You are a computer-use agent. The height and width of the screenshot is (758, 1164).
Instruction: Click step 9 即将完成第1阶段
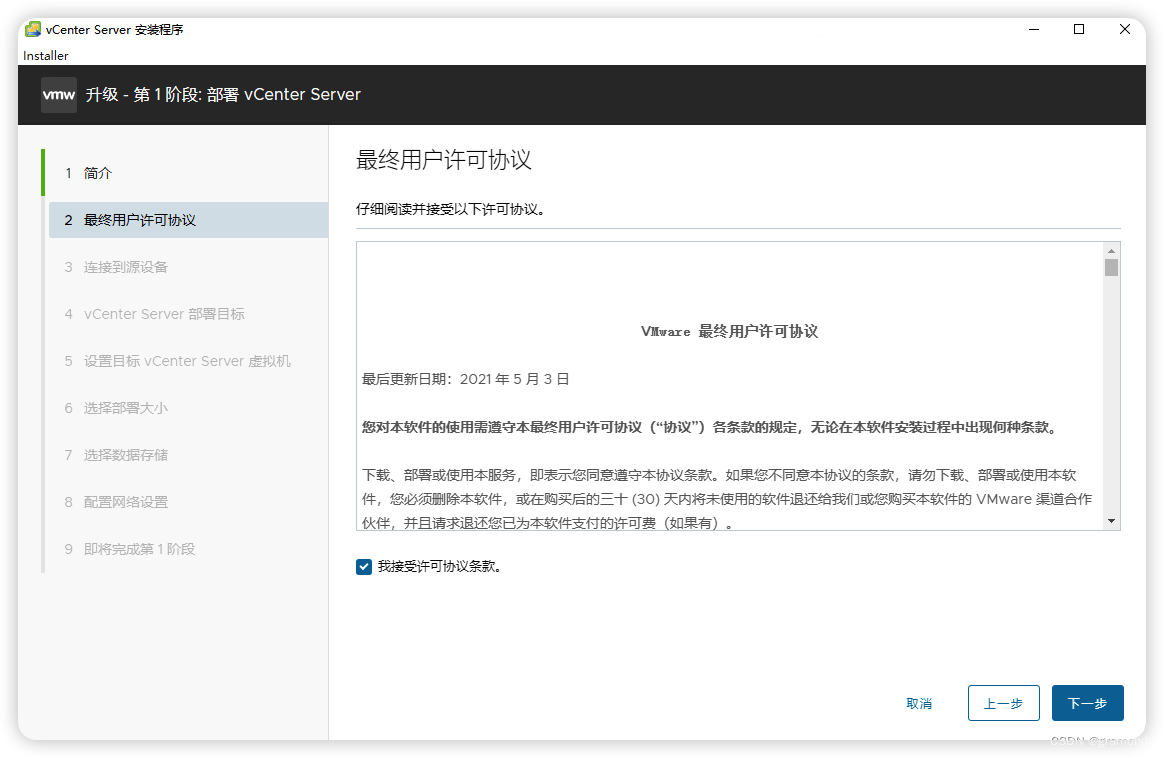(138, 549)
